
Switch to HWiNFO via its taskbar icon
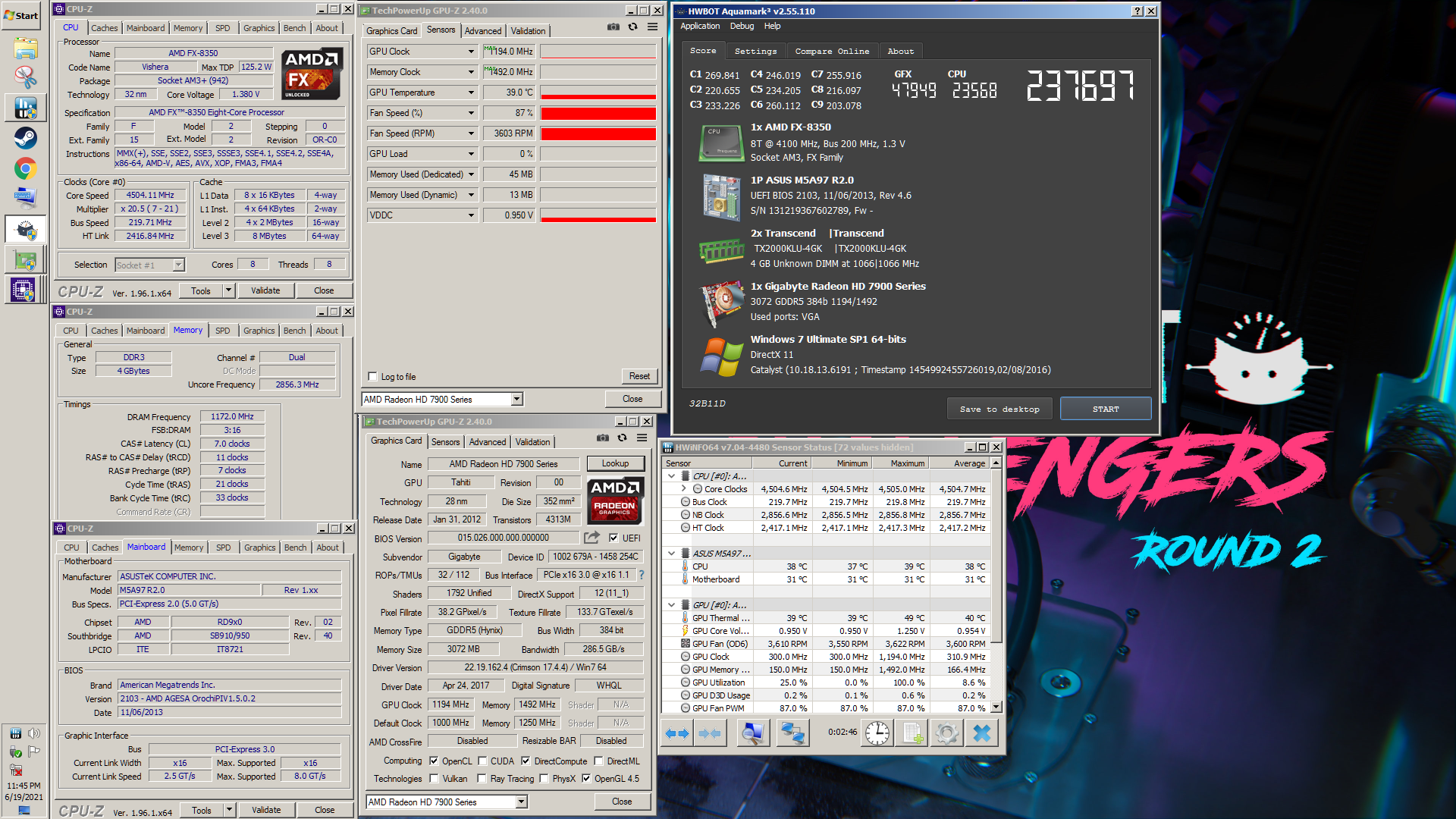[x=25, y=108]
